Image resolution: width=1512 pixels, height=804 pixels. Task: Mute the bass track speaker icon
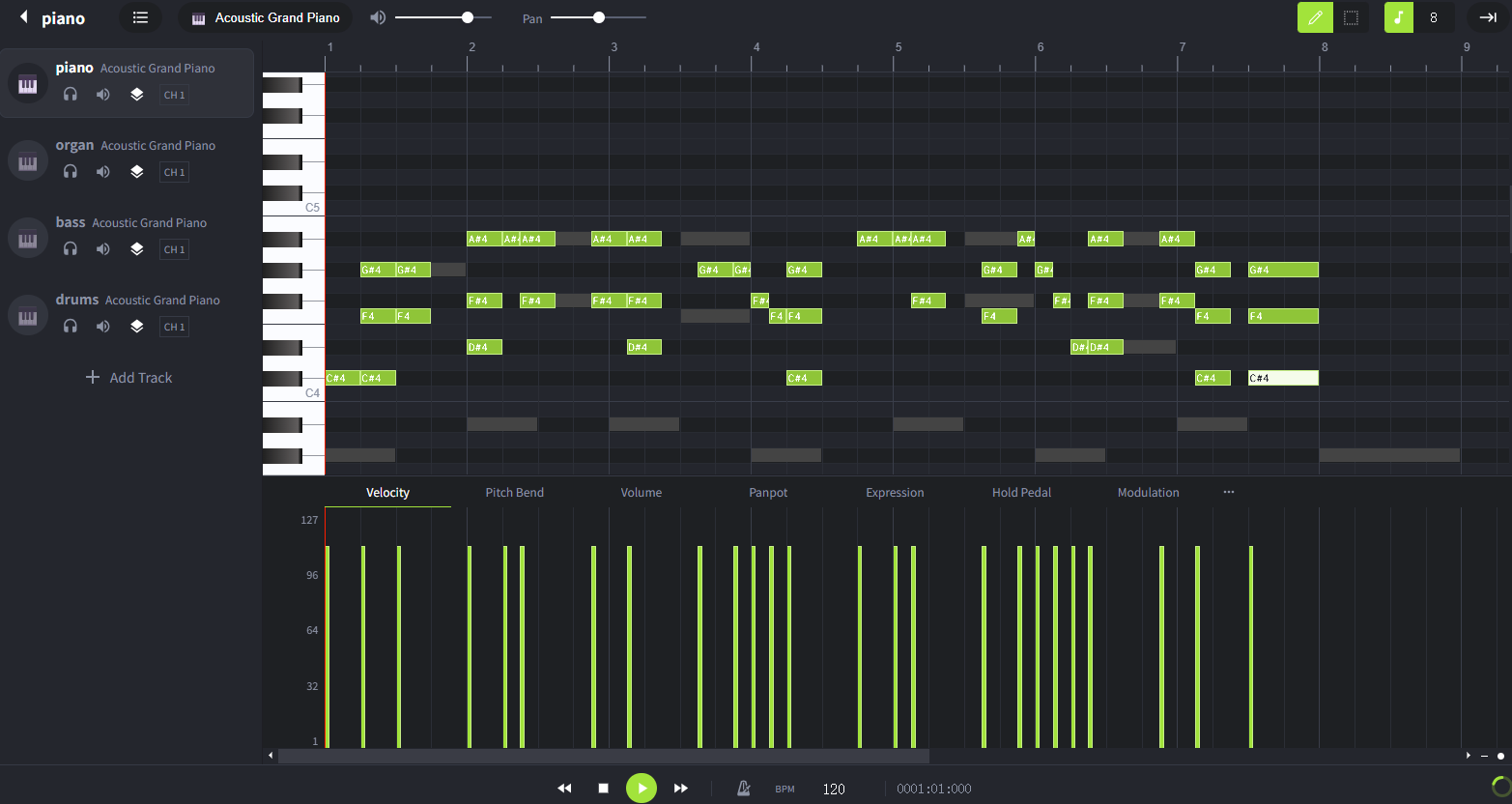point(103,248)
